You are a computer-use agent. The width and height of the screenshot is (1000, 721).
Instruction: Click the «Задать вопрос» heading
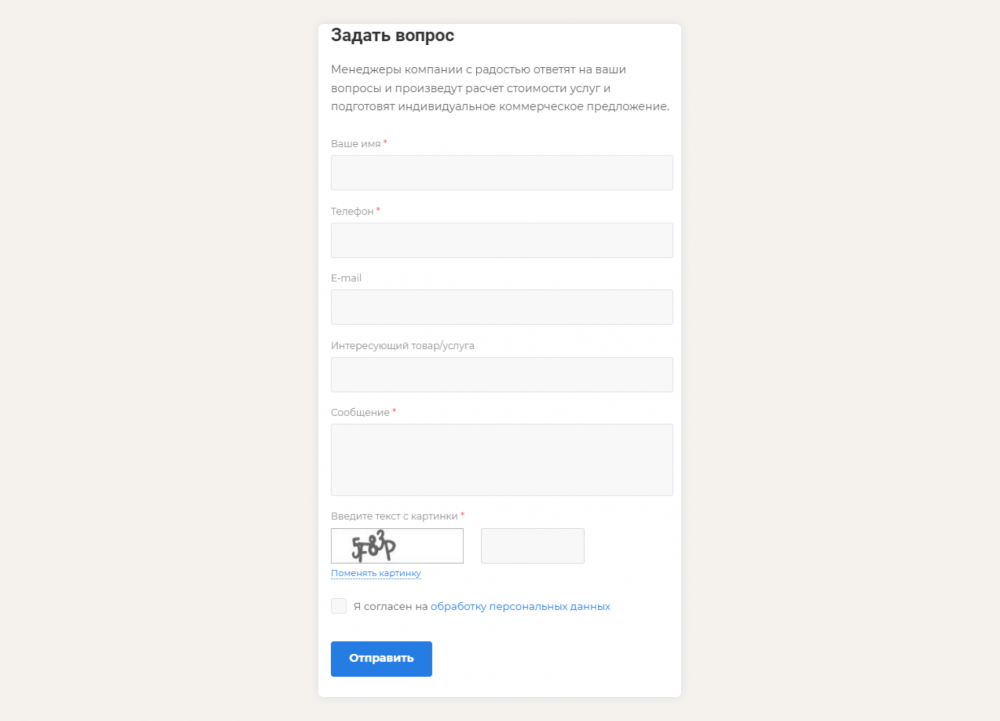point(392,35)
